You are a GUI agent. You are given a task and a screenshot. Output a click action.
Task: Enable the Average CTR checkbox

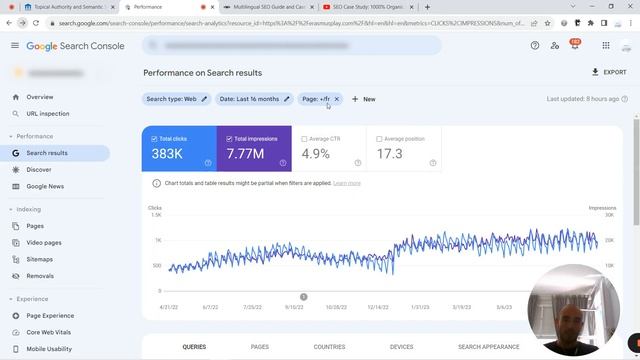[x=304, y=139]
